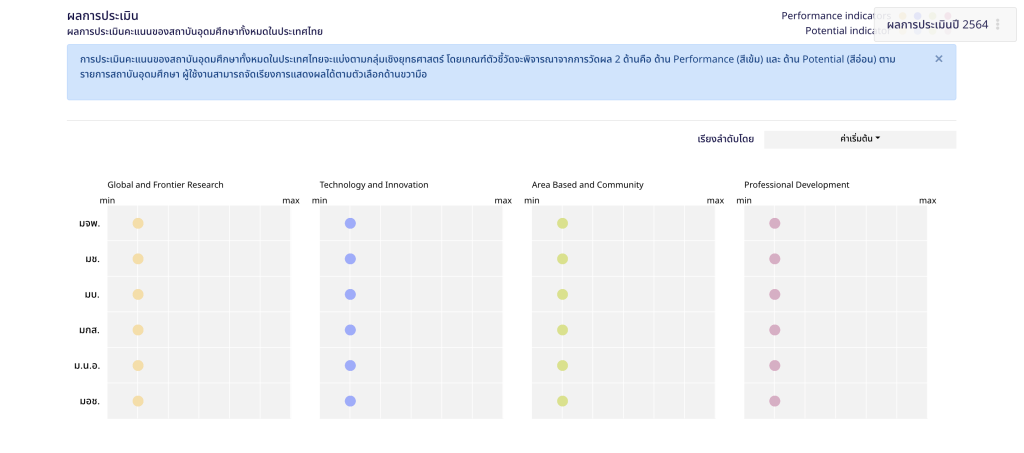This screenshot has width=1024, height=453.
Task: Click the ม.น.อ. row label
Action: [87, 366]
